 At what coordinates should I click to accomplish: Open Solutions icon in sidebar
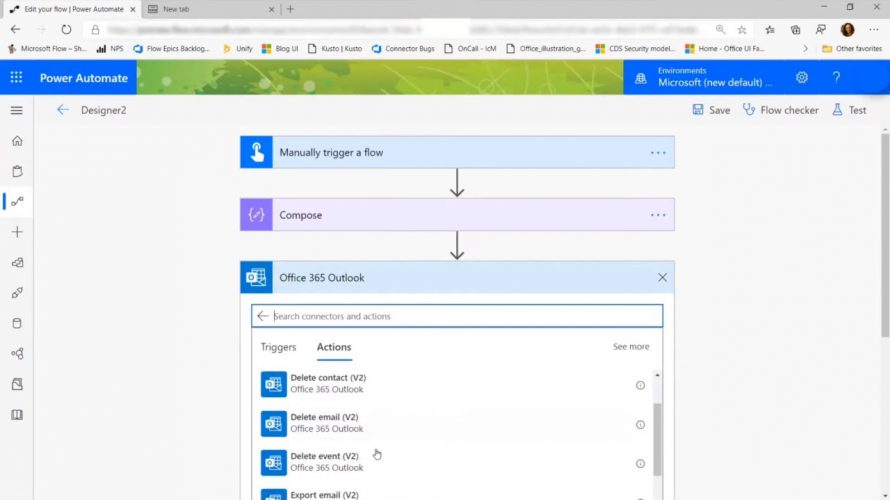[17, 384]
